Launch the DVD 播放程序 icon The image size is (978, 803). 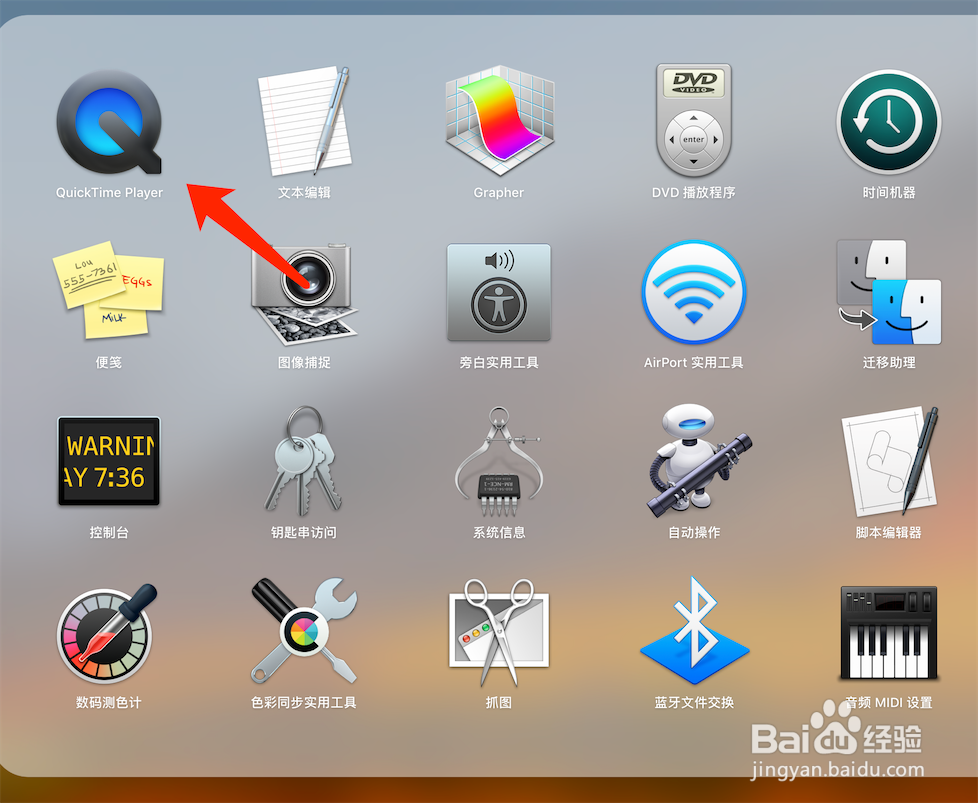pos(694,120)
